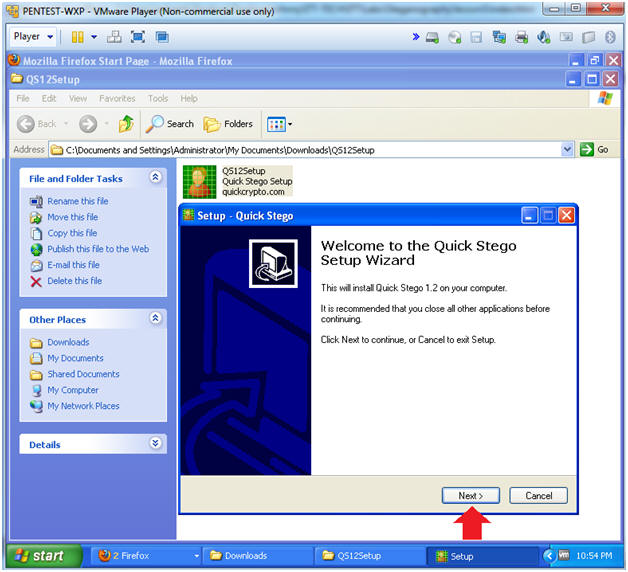Go Back in Explorer

point(37,124)
